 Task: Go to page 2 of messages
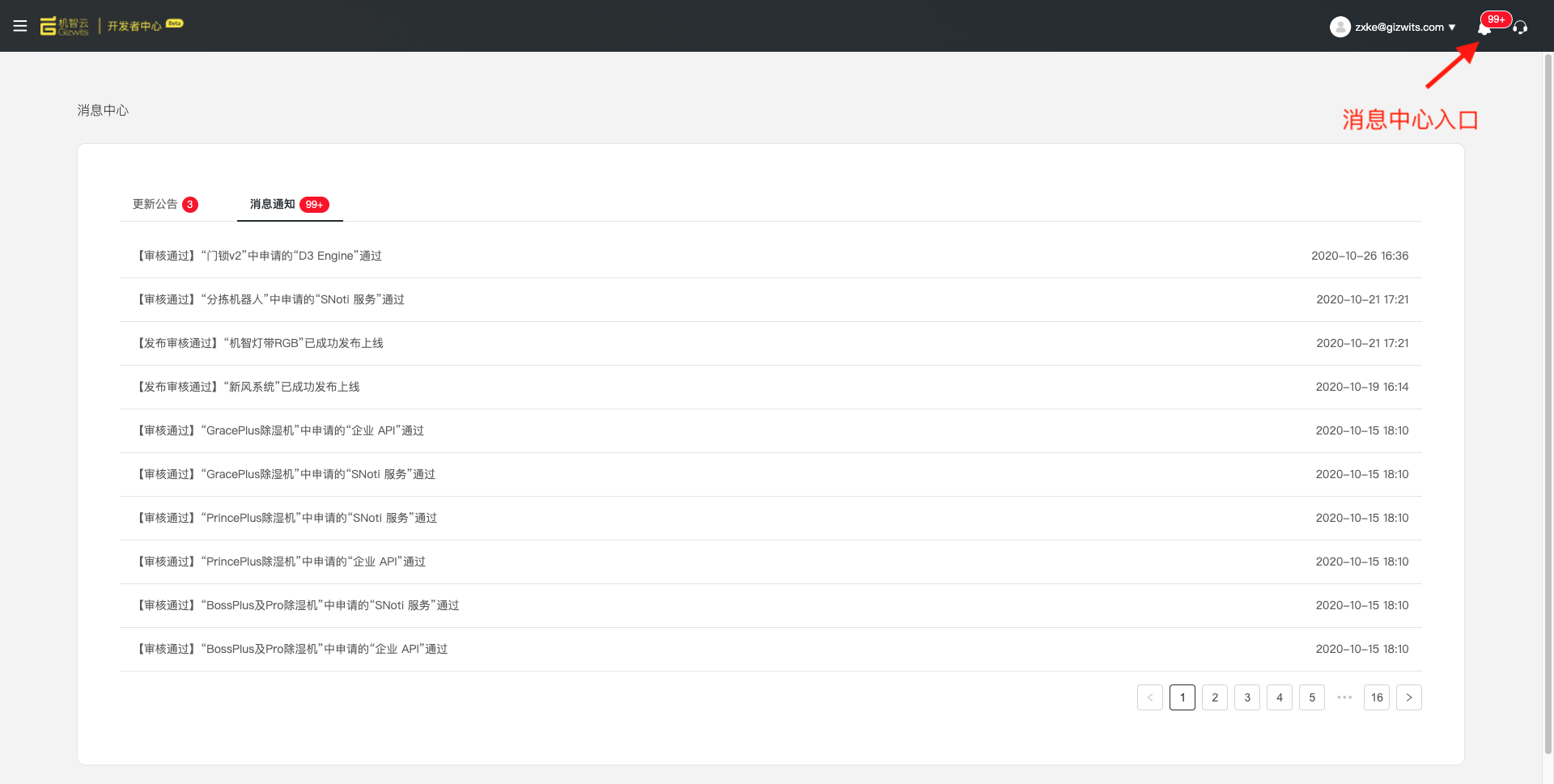[x=1214, y=697]
